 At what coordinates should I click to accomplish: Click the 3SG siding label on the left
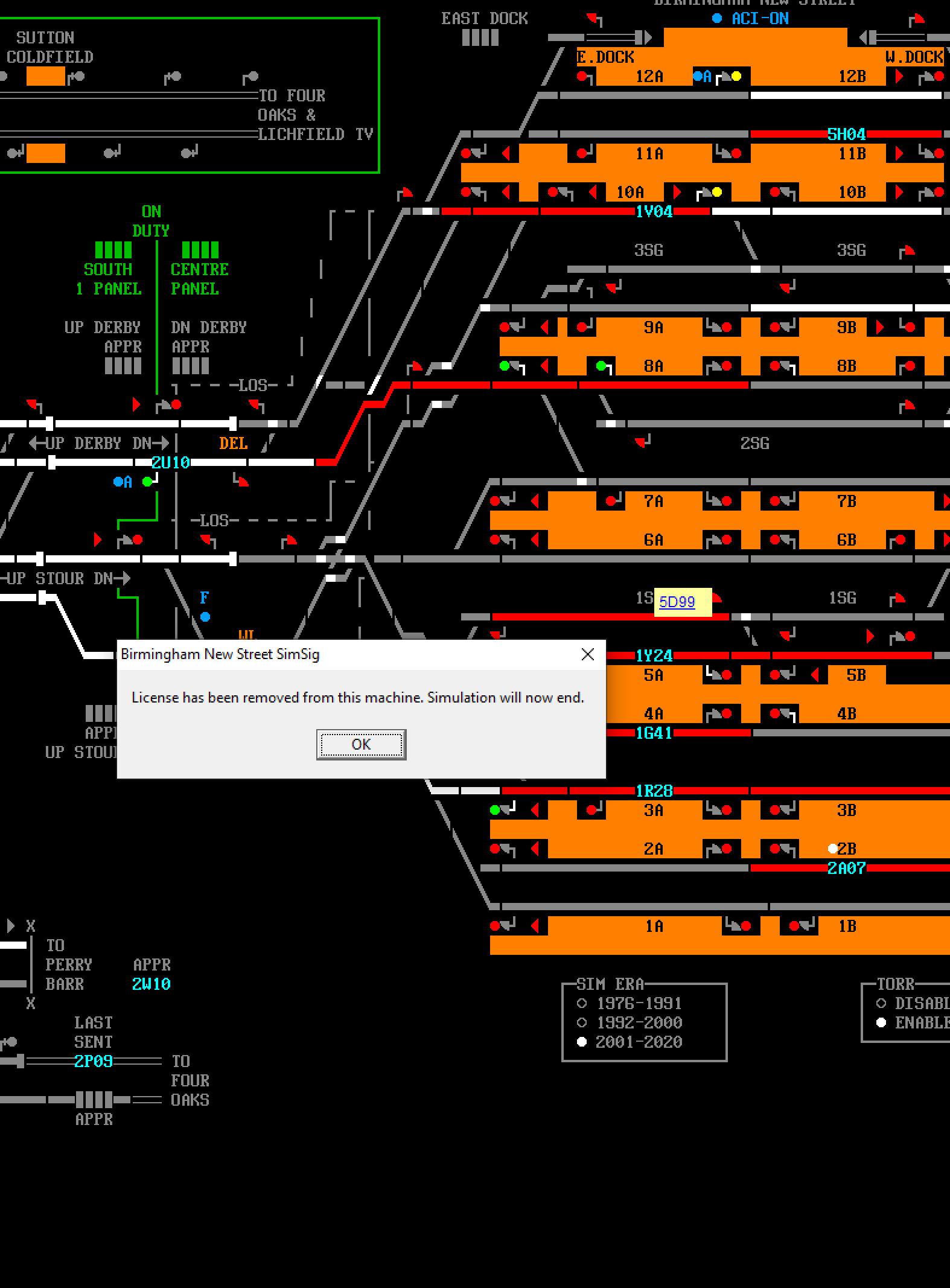[649, 250]
